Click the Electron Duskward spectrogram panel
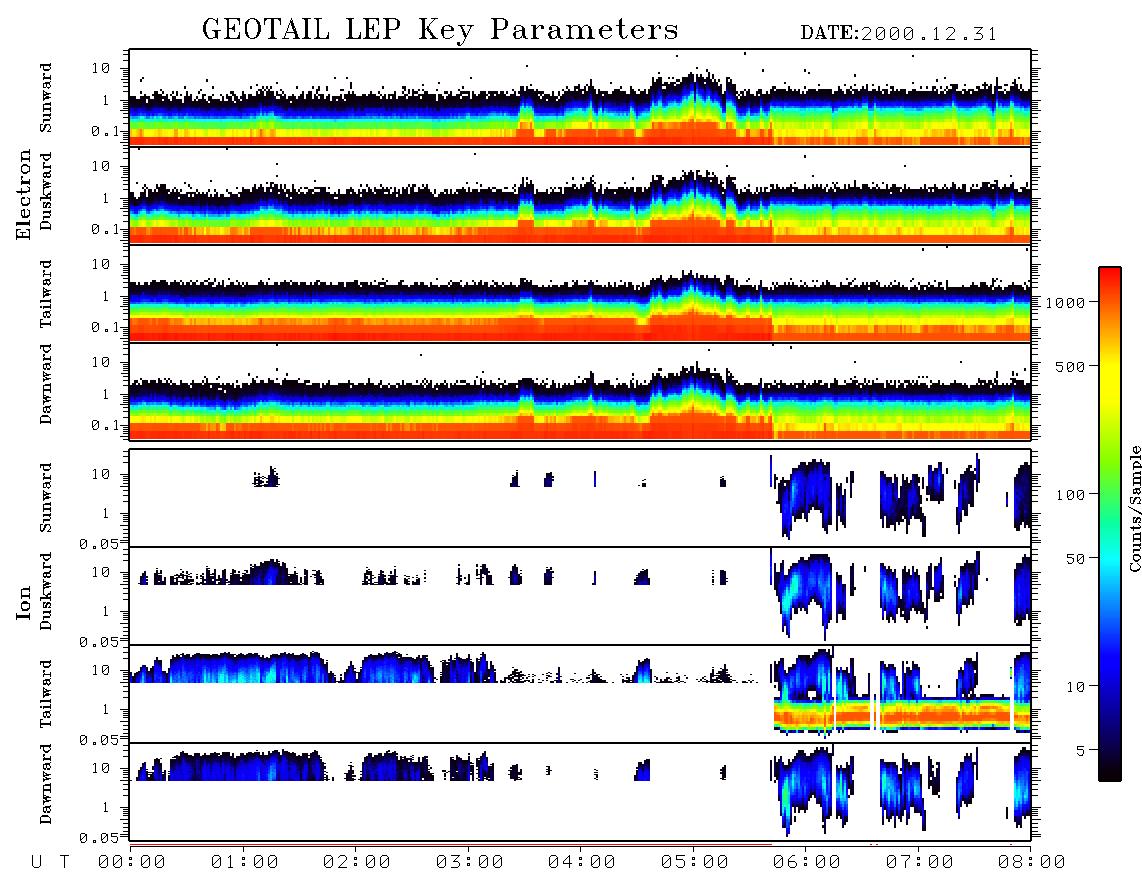Viewport: 1142px width, 880px height. click(580, 195)
